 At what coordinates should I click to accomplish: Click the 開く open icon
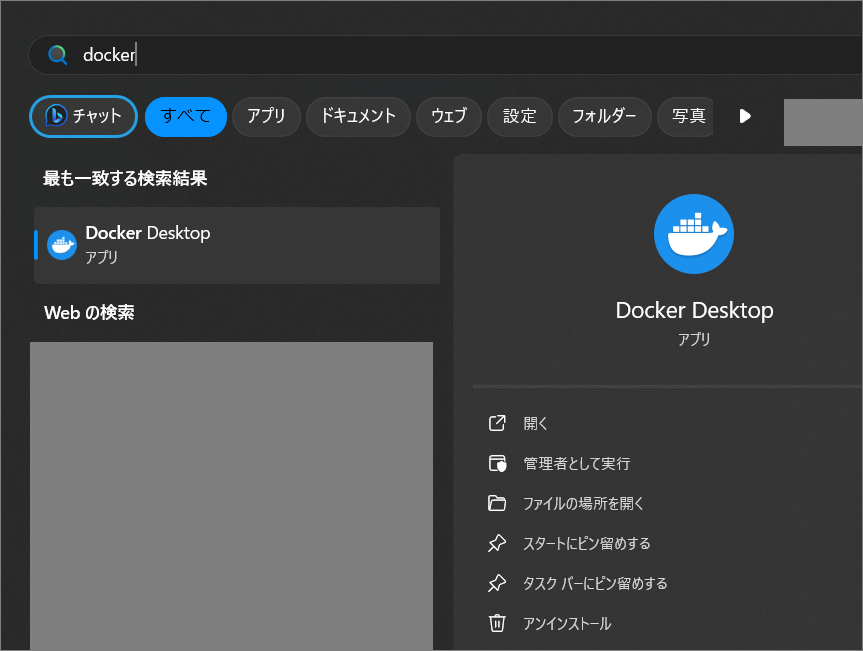click(x=497, y=423)
